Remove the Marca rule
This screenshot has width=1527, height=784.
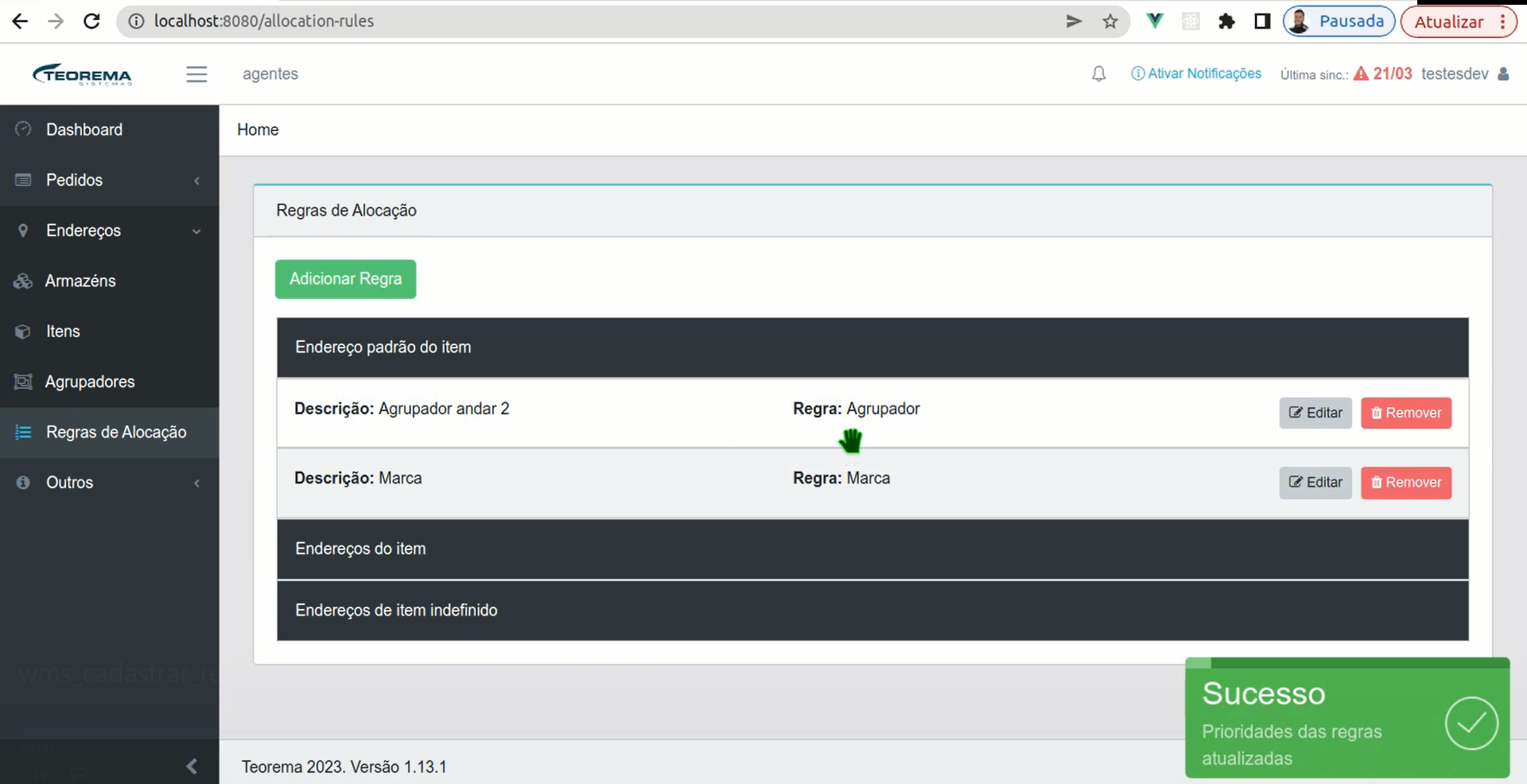[1406, 483]
